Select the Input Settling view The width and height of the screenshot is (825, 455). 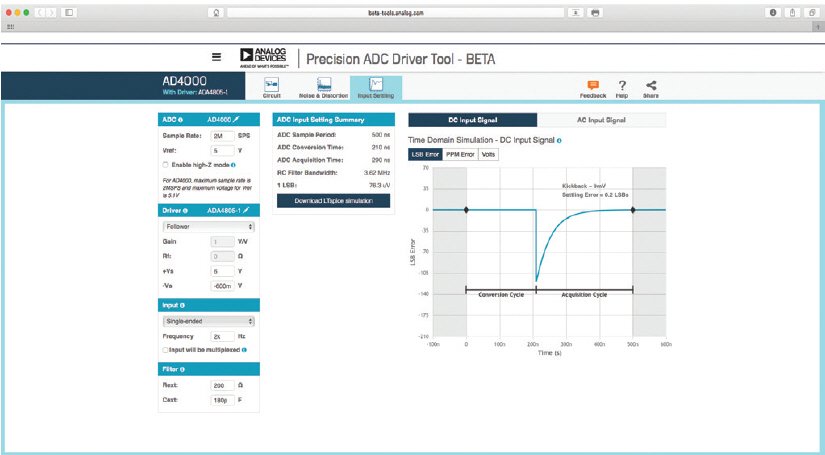pos(375,88)
